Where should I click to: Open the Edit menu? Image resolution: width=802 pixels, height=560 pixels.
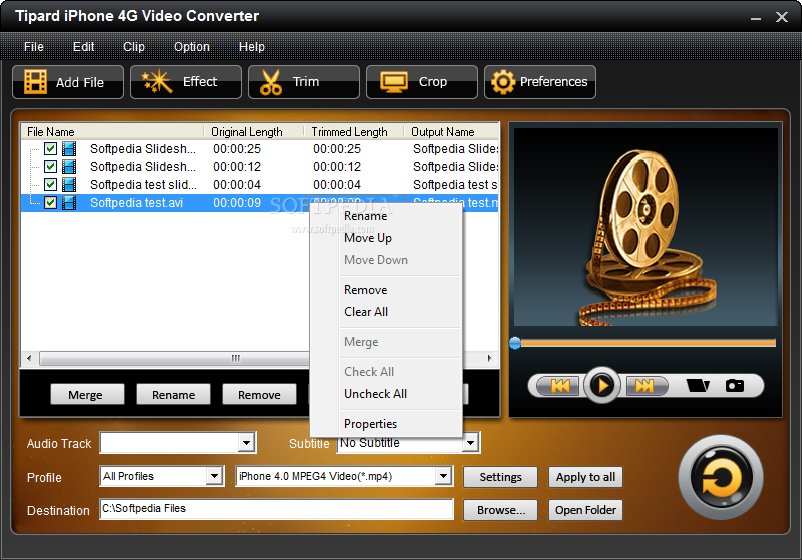pyautogui.click(x=83, y=47)
